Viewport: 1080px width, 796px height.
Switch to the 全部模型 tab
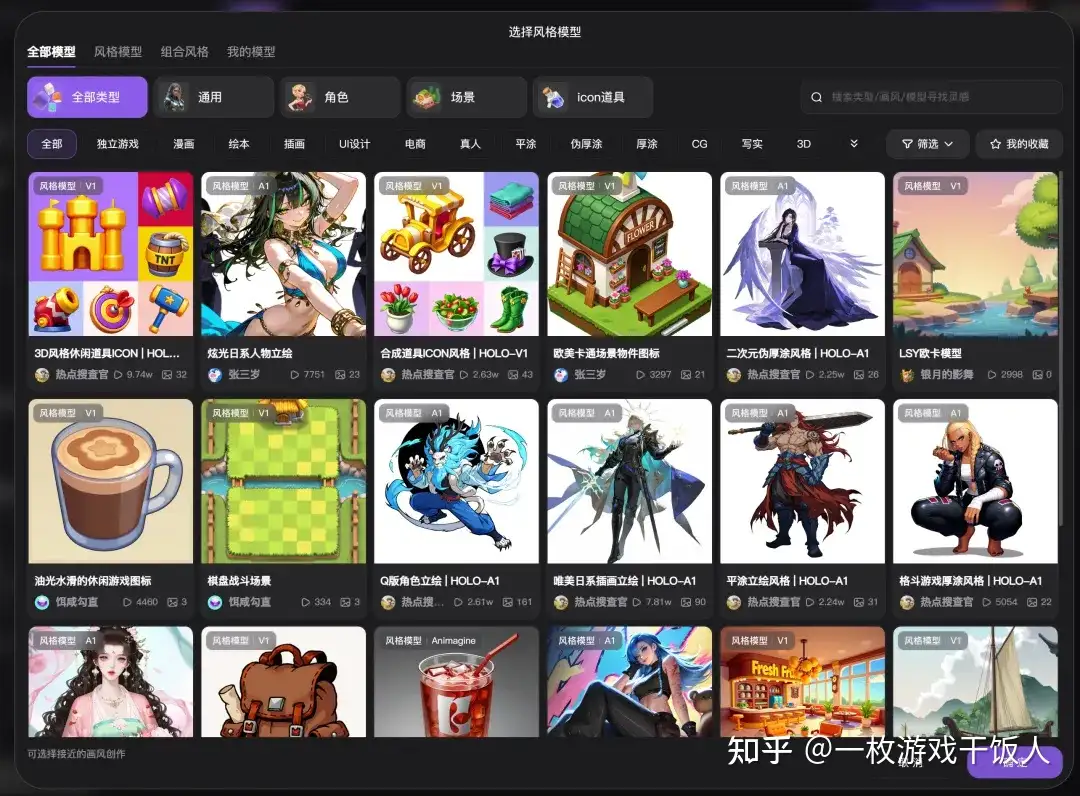coord(51,52)
